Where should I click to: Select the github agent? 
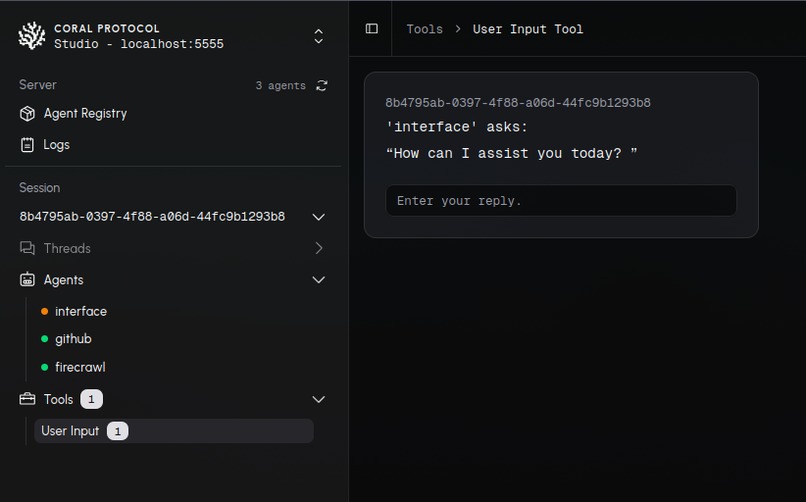(73, 339)
